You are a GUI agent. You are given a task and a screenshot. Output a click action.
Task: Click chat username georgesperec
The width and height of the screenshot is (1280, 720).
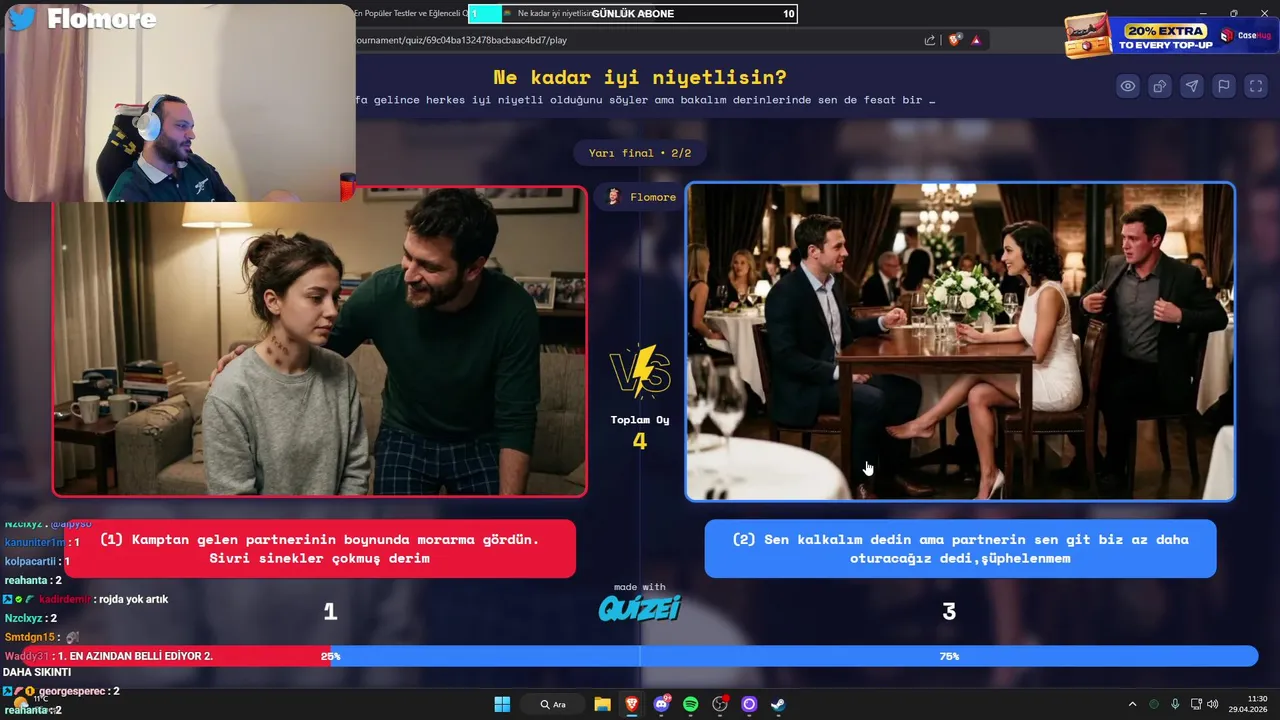(73, 691)
